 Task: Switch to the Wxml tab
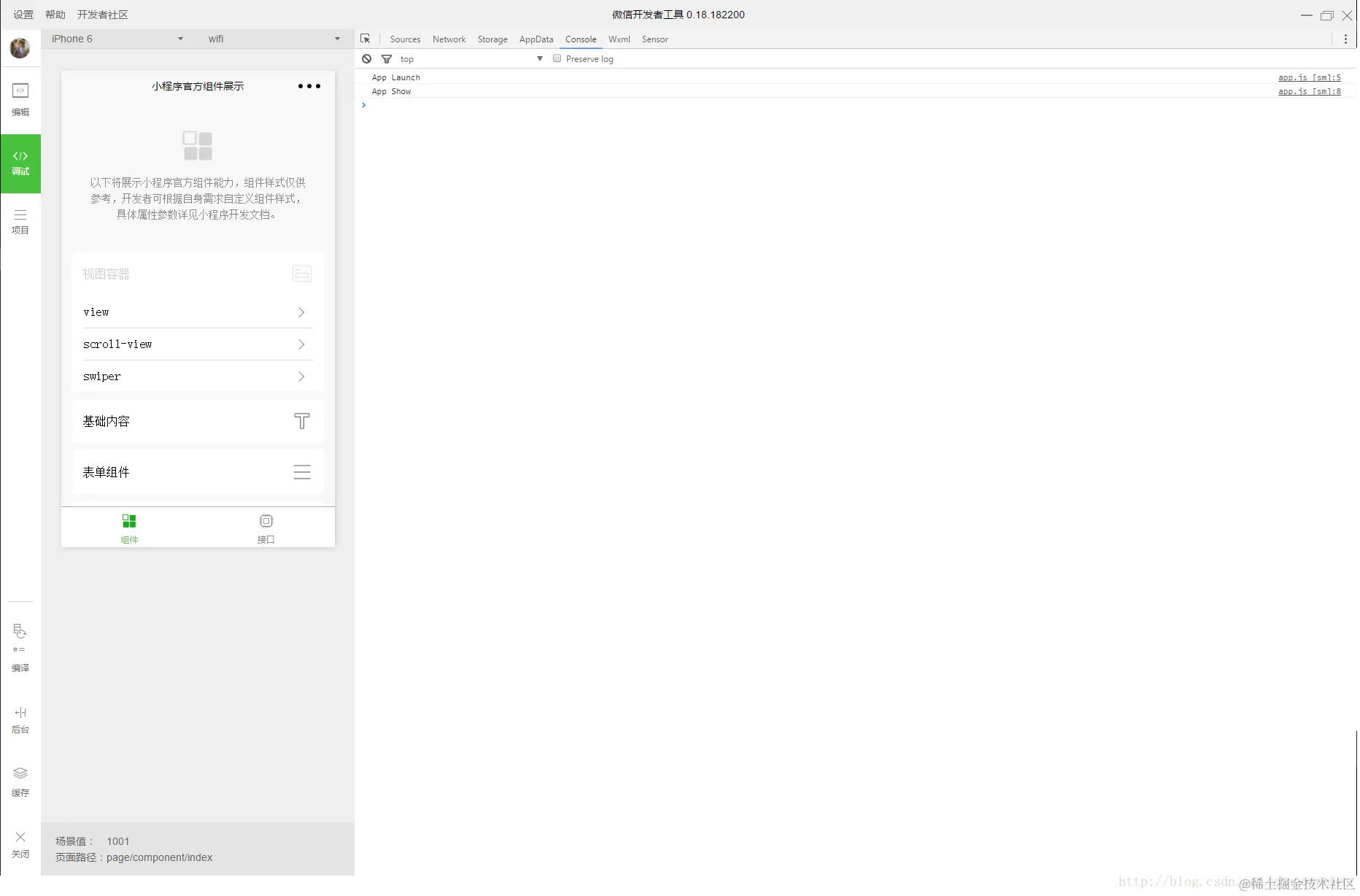(x=619, y=39)
